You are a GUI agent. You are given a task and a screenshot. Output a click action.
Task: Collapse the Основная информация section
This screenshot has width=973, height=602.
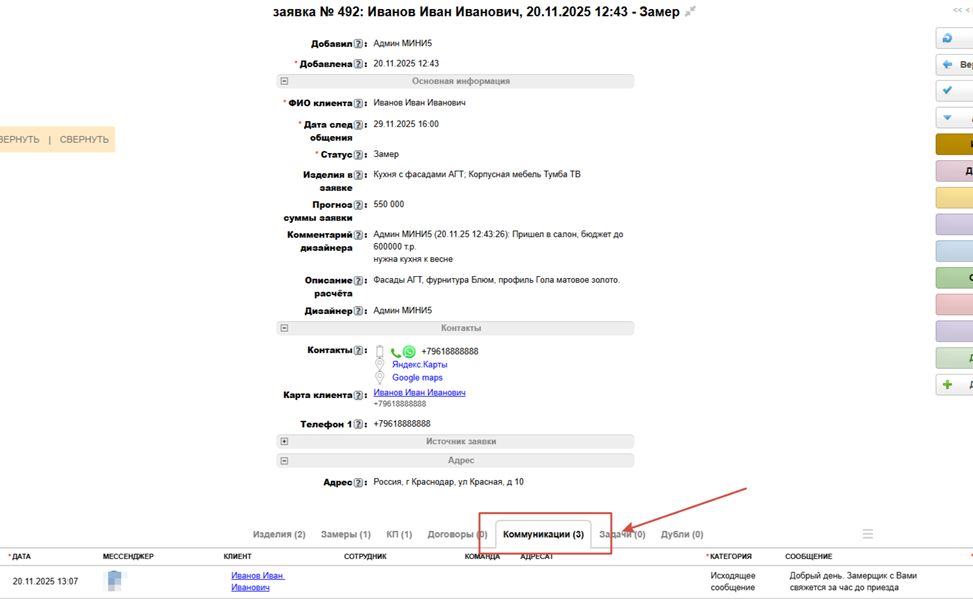coord(284,81)
